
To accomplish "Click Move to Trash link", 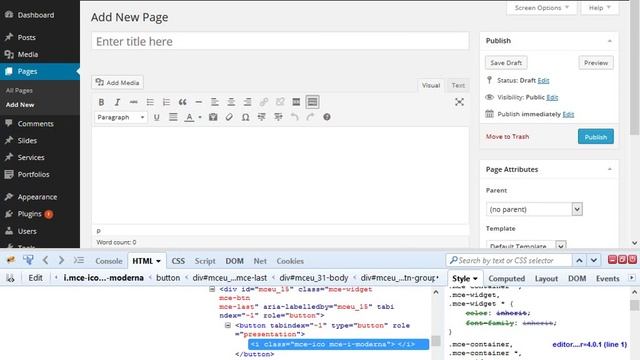I will tap(507, 137).
